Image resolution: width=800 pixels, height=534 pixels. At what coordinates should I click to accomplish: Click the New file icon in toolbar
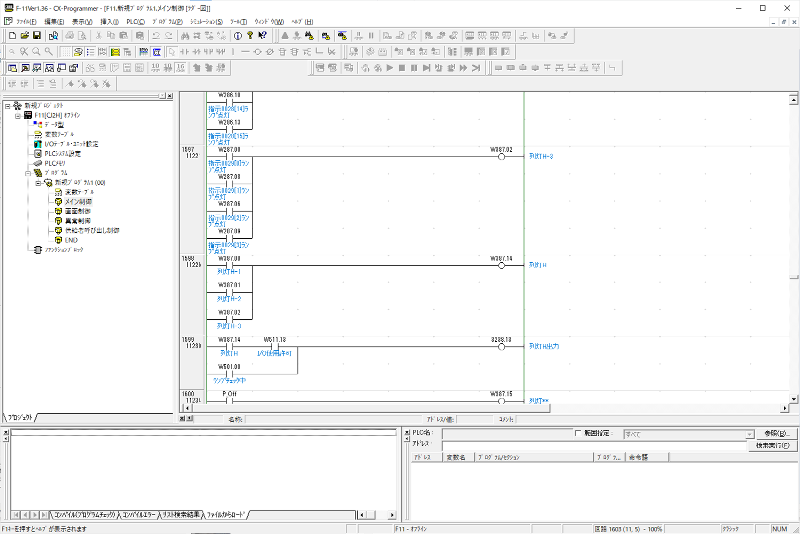coord(11,35)
